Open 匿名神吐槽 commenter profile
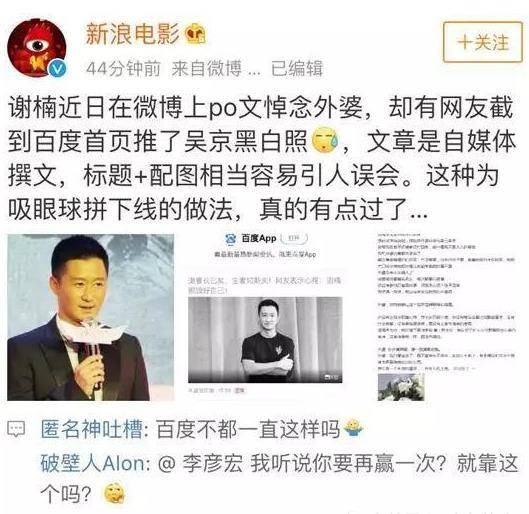This screenshot has height=514, width=529. click(x=91, y=429)
